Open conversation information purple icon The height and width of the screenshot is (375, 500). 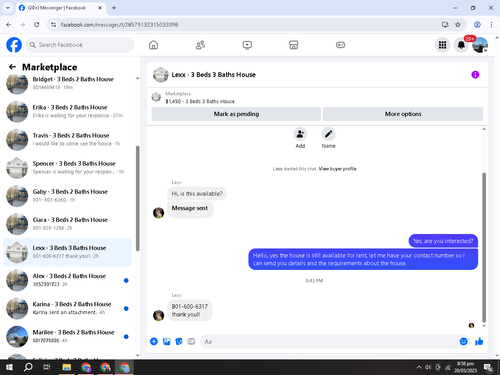(475, 75)
